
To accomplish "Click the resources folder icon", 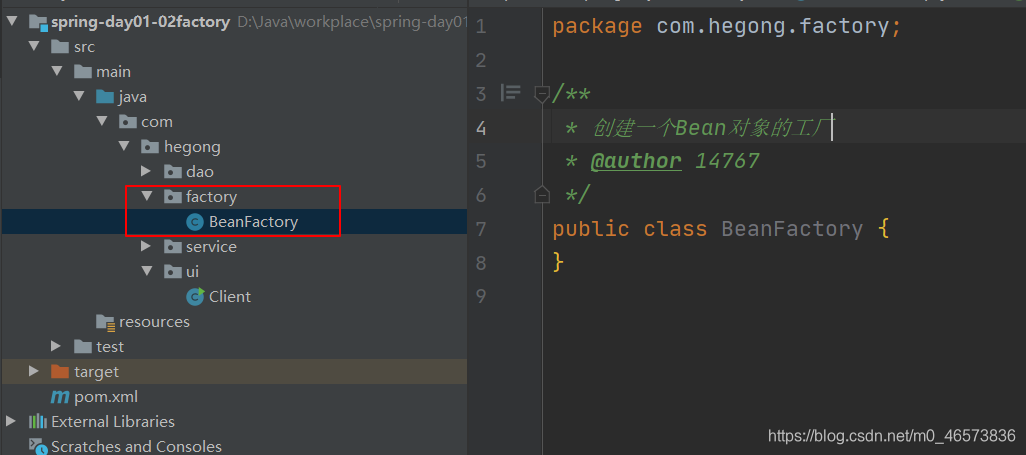I will tap(105, 322).
